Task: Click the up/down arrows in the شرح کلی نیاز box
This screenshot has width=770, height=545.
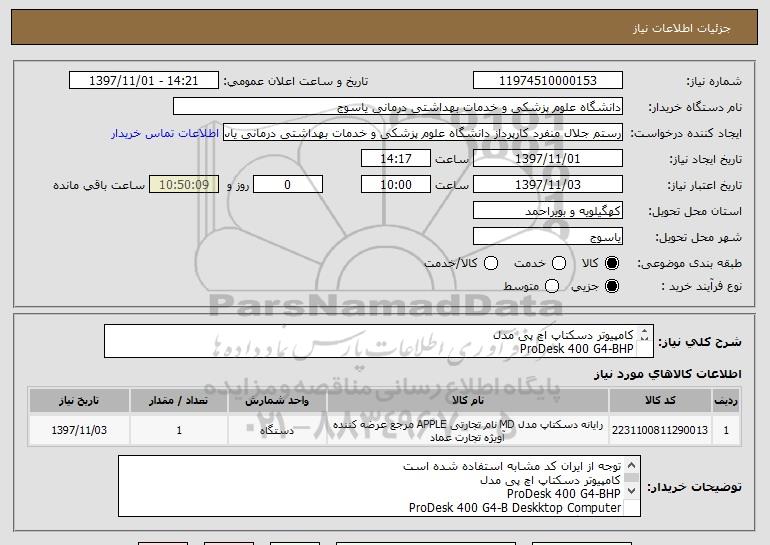Action: [x=645, y=335]
